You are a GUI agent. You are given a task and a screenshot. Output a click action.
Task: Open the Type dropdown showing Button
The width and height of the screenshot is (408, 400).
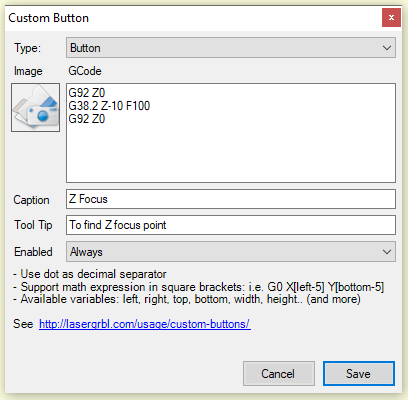(x=231, y=48)
